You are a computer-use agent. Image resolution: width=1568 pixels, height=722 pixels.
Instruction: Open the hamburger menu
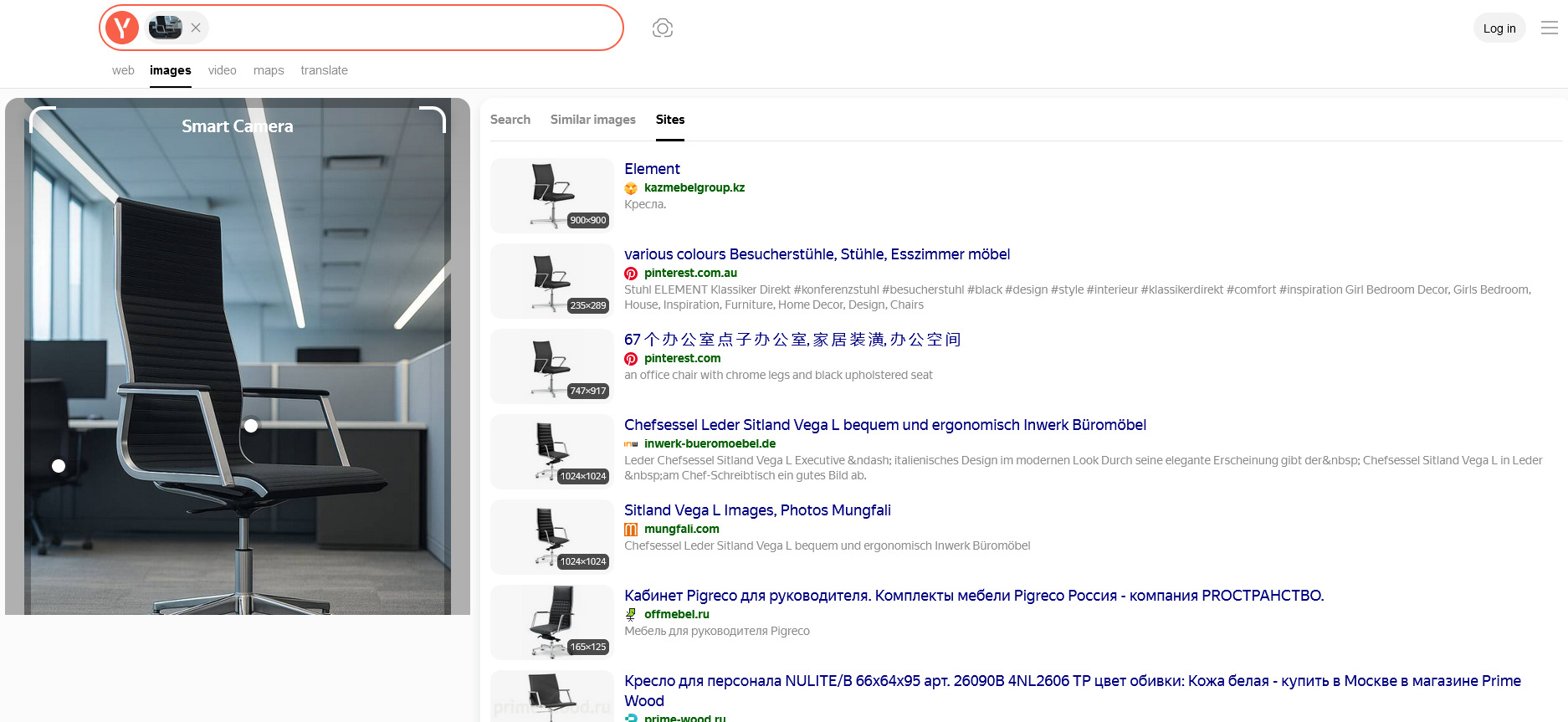1550,28
